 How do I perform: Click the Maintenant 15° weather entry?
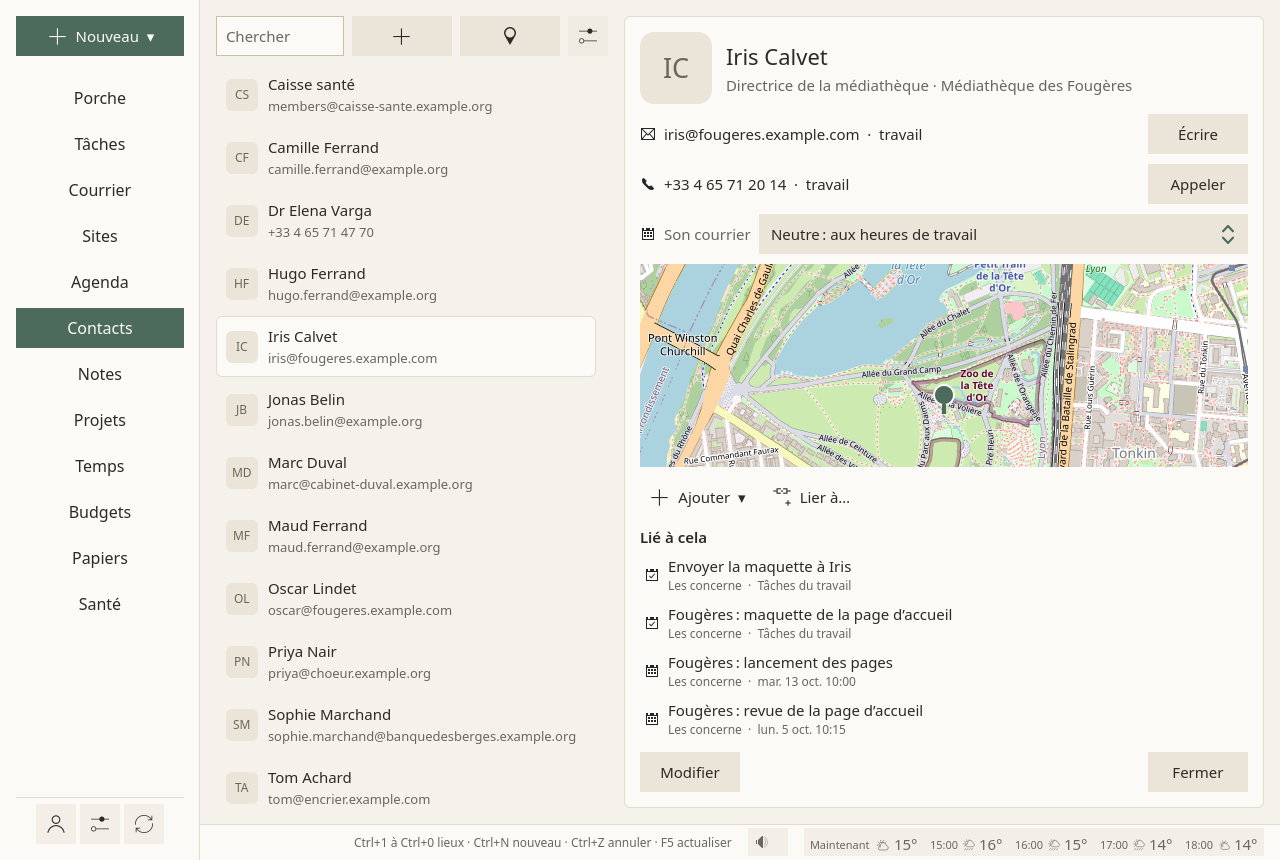coord(863,844)
